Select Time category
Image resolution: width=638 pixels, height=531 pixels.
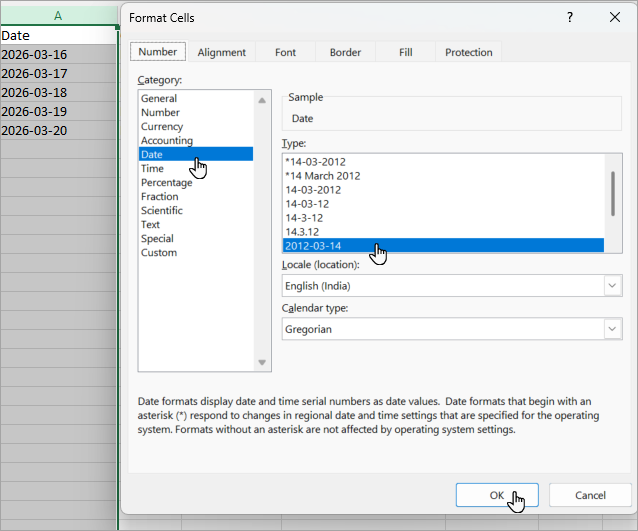(x=196, y=168)
